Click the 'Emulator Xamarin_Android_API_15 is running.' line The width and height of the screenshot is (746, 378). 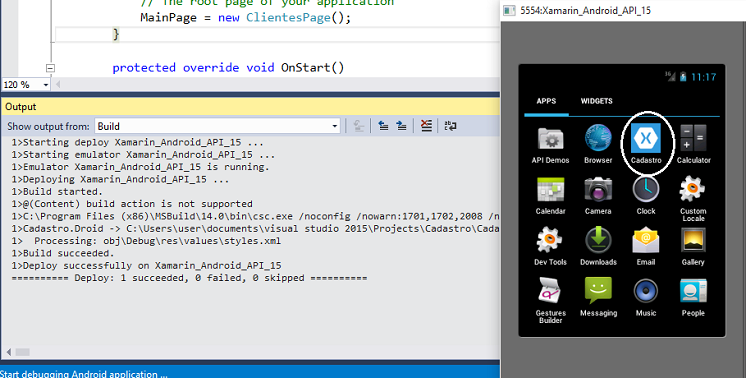[x=140, y=166]
